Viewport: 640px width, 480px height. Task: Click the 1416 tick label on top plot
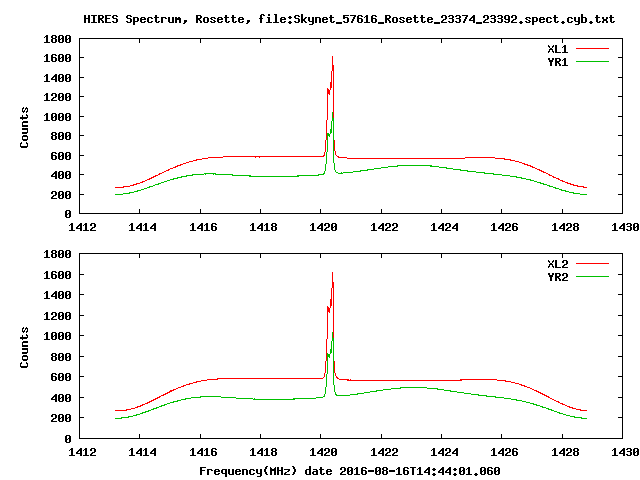pyautogui.click(x=203, y=227)
